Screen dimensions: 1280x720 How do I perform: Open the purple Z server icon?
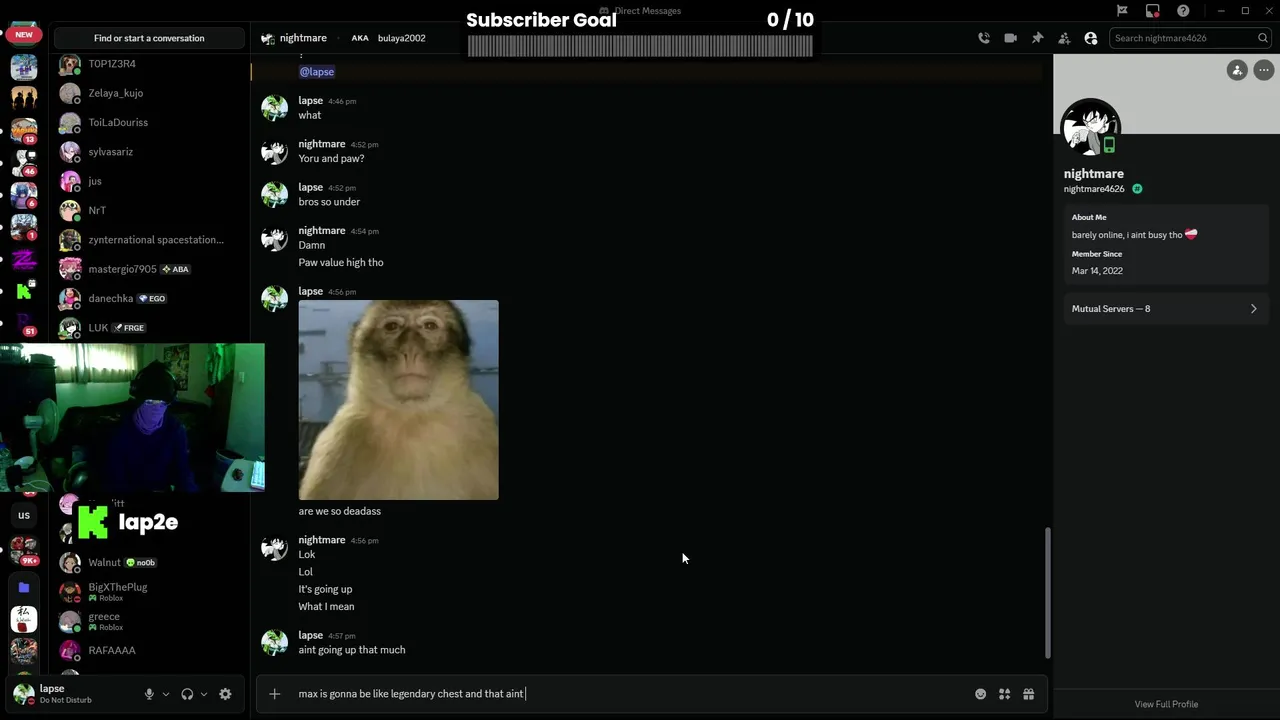(x=24, y=260)
